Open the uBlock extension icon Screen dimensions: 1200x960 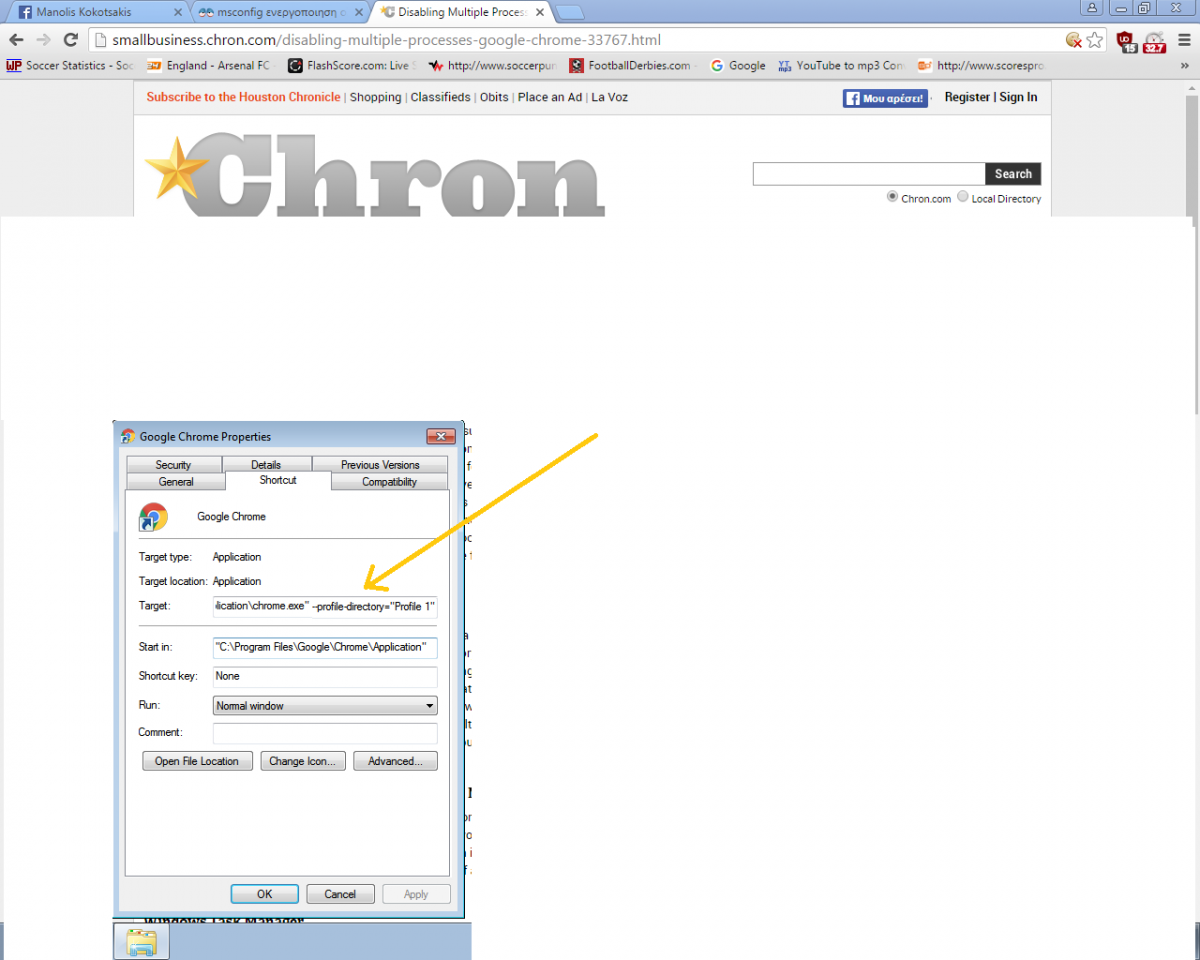point(1127,41)
